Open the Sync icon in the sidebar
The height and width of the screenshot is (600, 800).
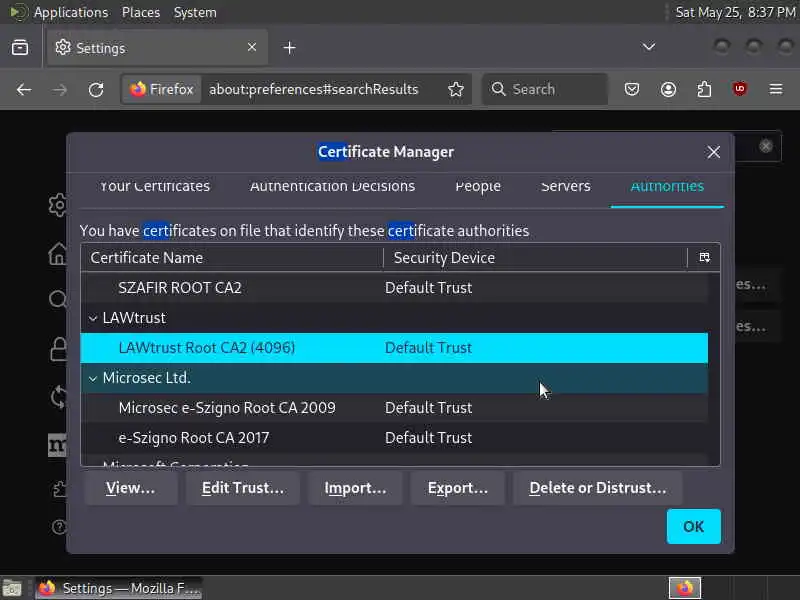(x=59, y=396)
